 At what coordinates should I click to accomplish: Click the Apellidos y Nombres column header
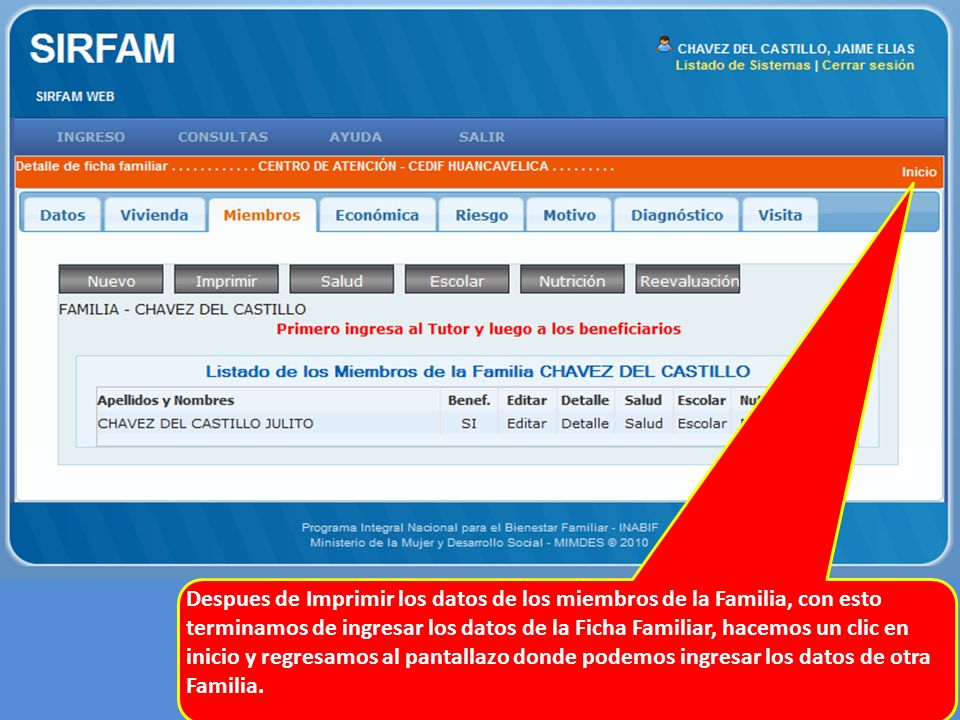[166, 400]
